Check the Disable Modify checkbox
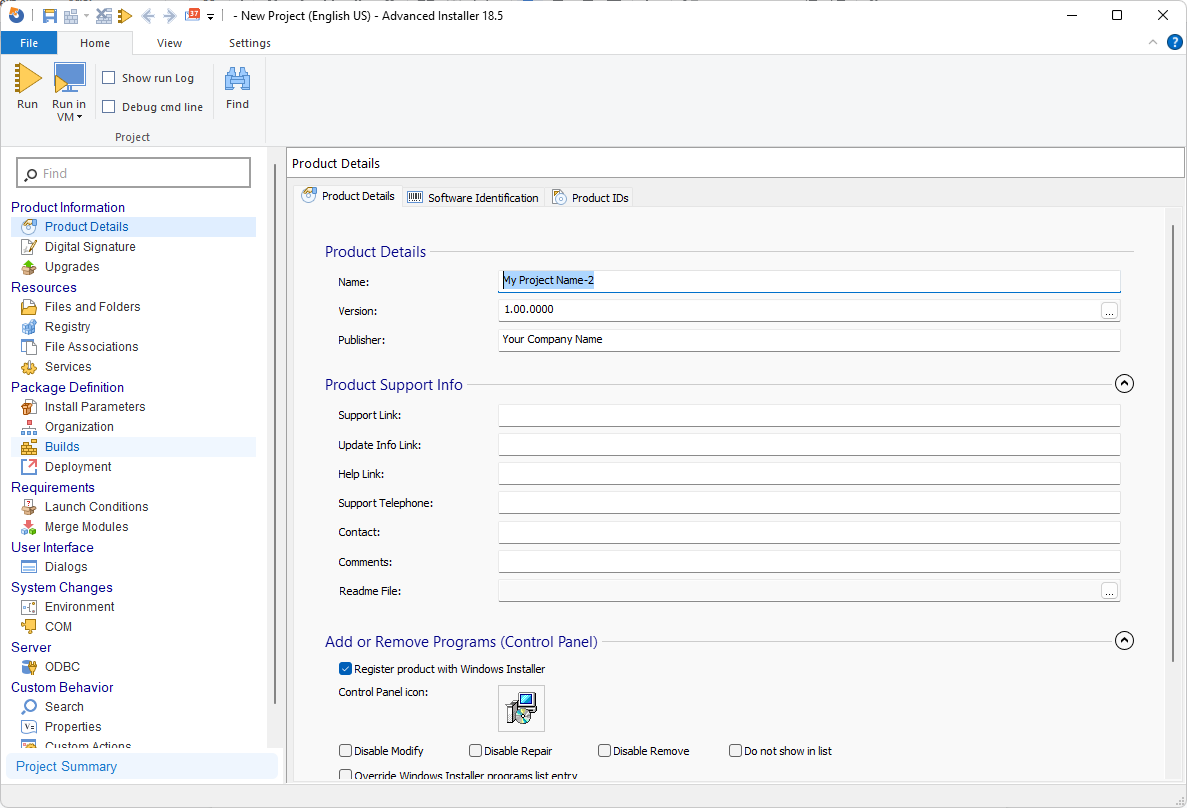Image resolution: width=1187 pixels, height=808 pixels. coord(345,750)
